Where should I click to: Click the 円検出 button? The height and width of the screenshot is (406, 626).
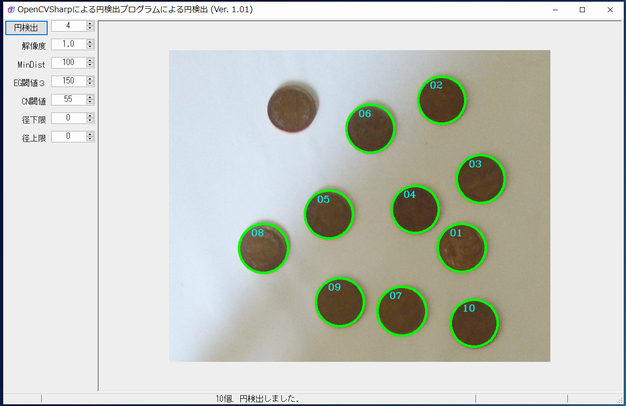click(x=26, y=28)
